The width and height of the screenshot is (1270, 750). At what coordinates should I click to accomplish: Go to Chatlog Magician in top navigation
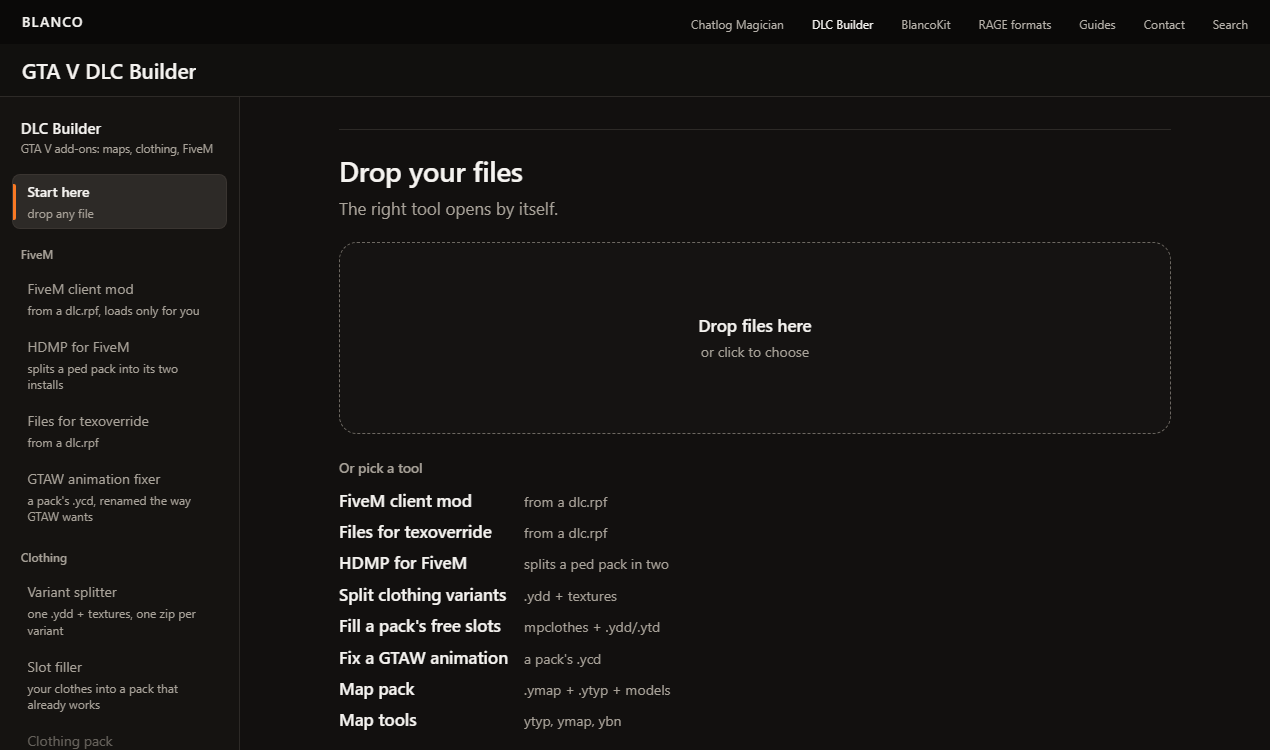click(x=737, y=25)
